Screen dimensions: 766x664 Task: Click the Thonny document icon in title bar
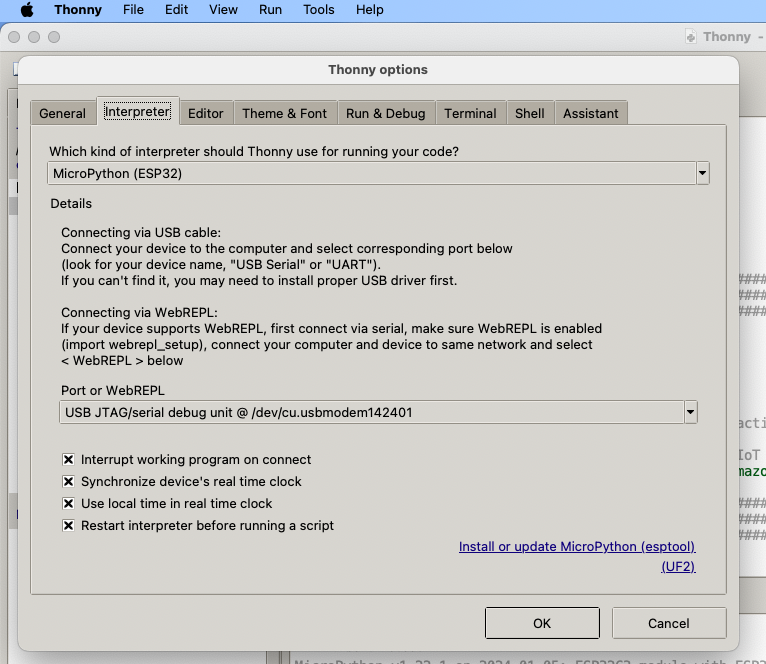tap(691, 37)
